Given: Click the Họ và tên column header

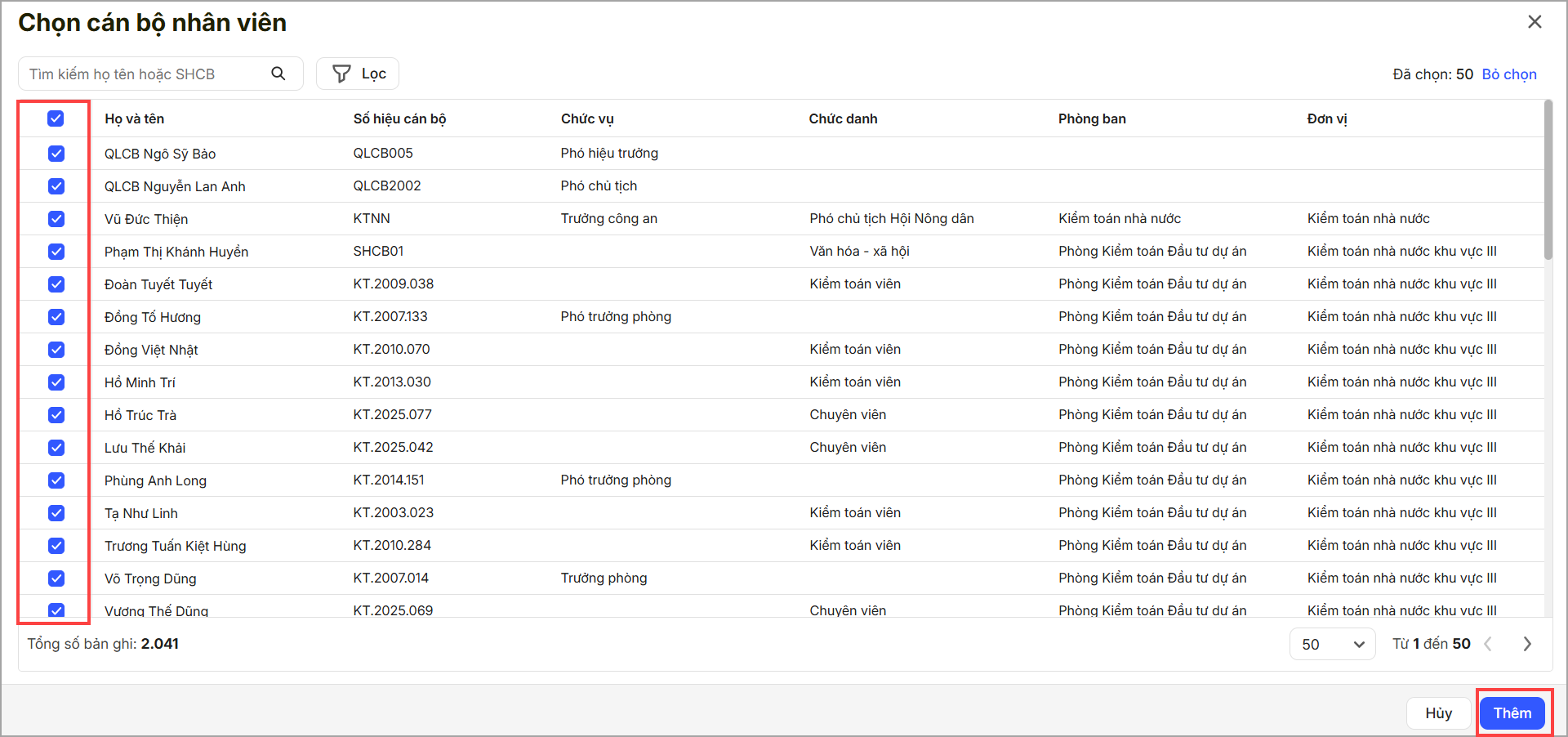Looking at the screenshot, I should point(135,118).
